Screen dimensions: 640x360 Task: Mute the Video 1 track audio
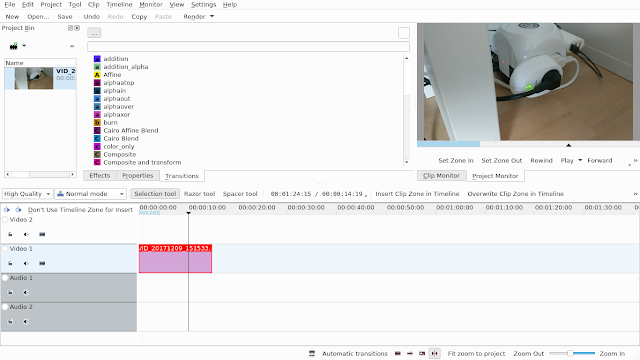point(26,263)
